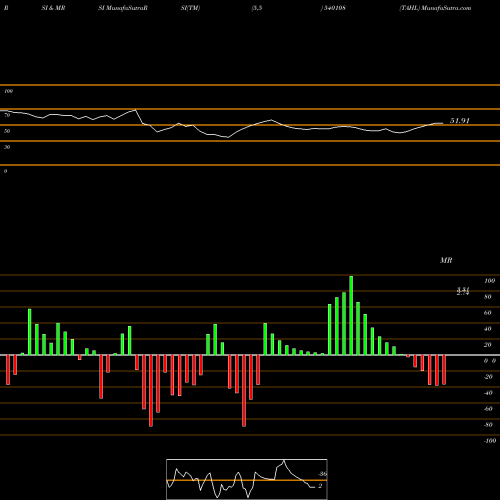Click the (TAHL) MunafaSutra.com header text
The image size is (500, 500).
(x=435, y=8)
